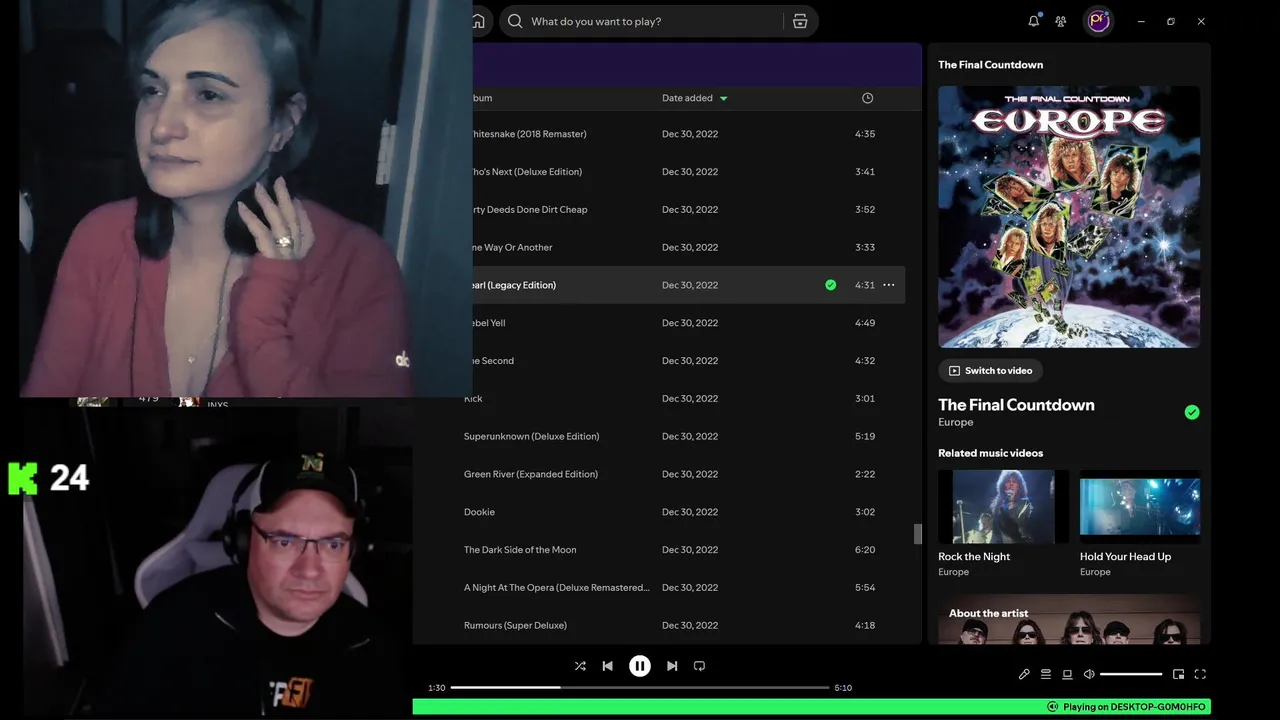Toggle the repeat mode
This screenshot has width=1280, height=720.
tap(699, 666)
